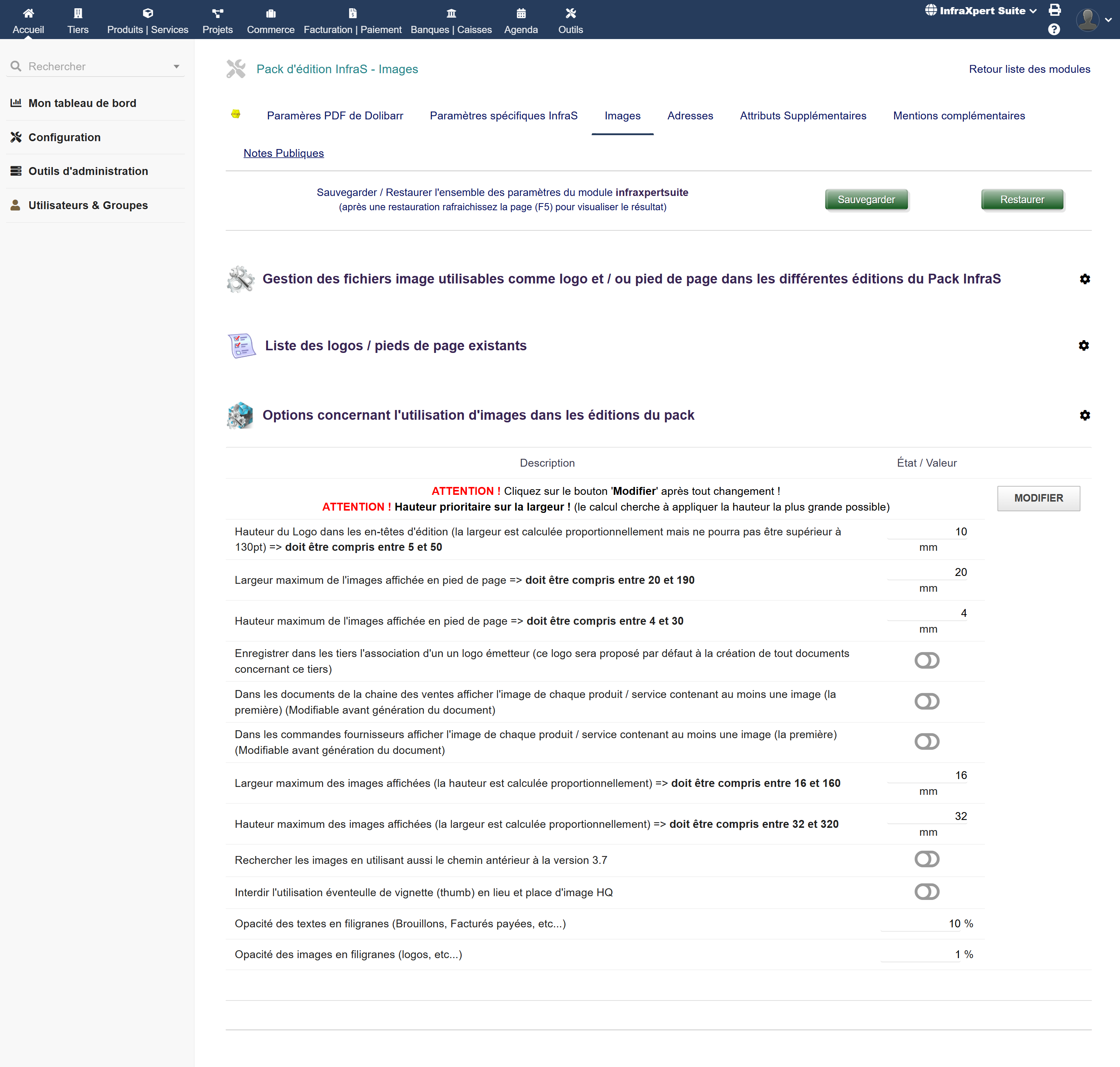Viewport: 1120px width, 1067px height.
Task: Switch to the Adresses tab
Action: tap(689, 116)
